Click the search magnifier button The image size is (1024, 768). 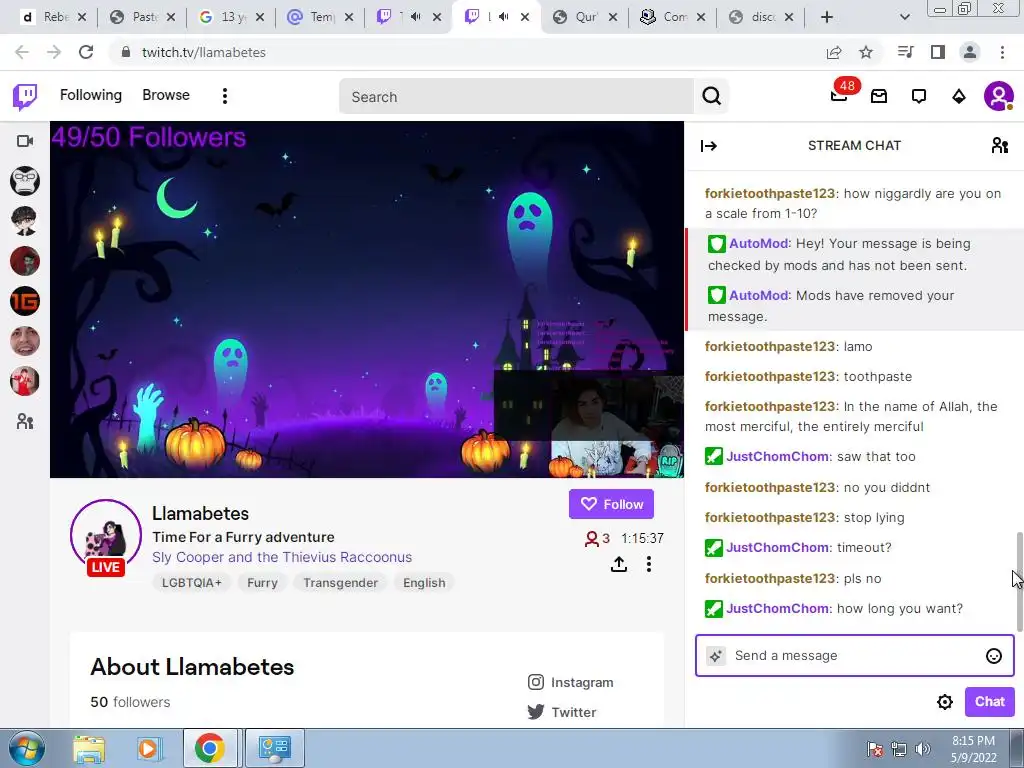pos(711,97)
